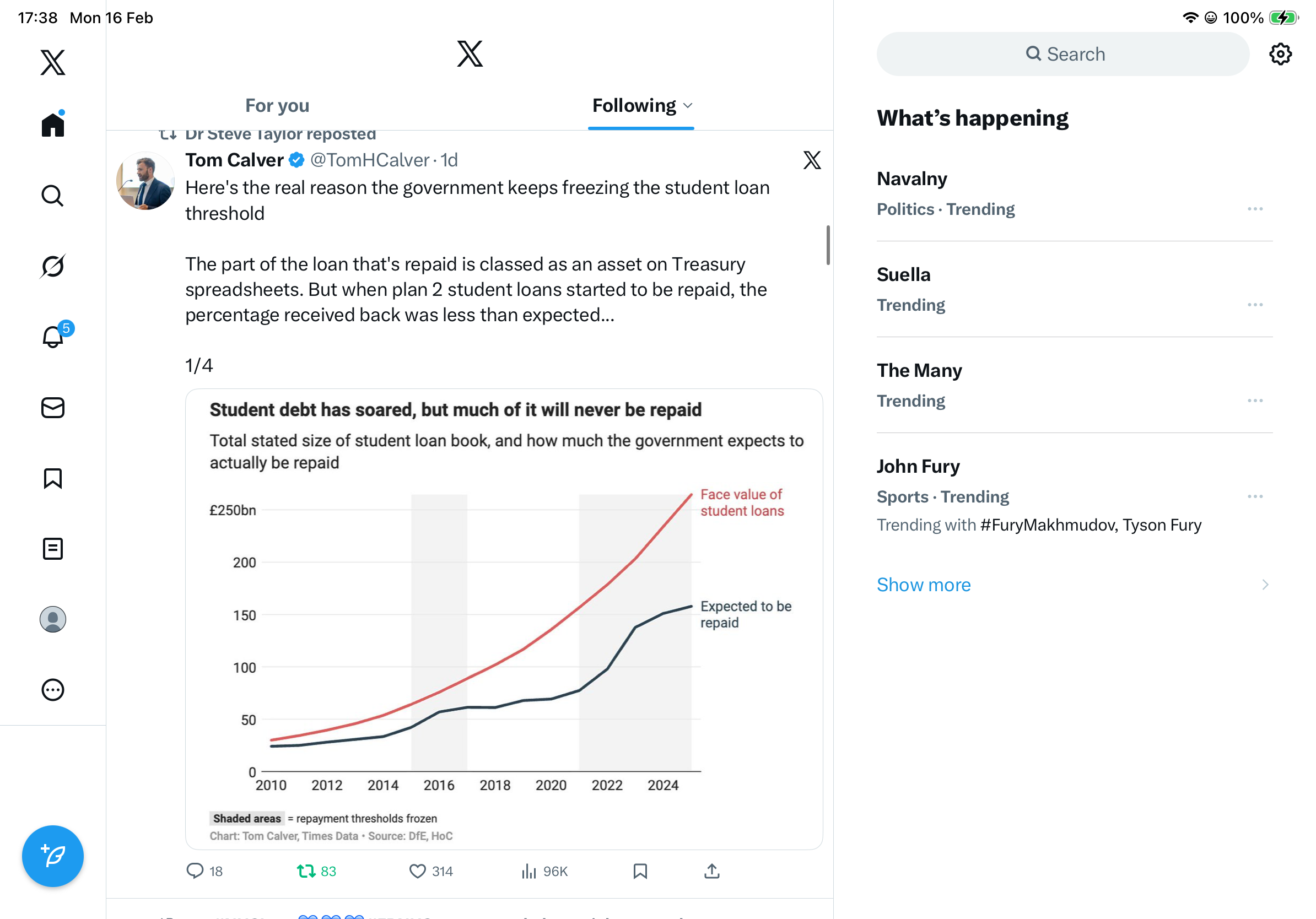Viewport: 1316px width, 919px height.
Task: Open sidebar Explore magnifier icon
Action: 53,196
